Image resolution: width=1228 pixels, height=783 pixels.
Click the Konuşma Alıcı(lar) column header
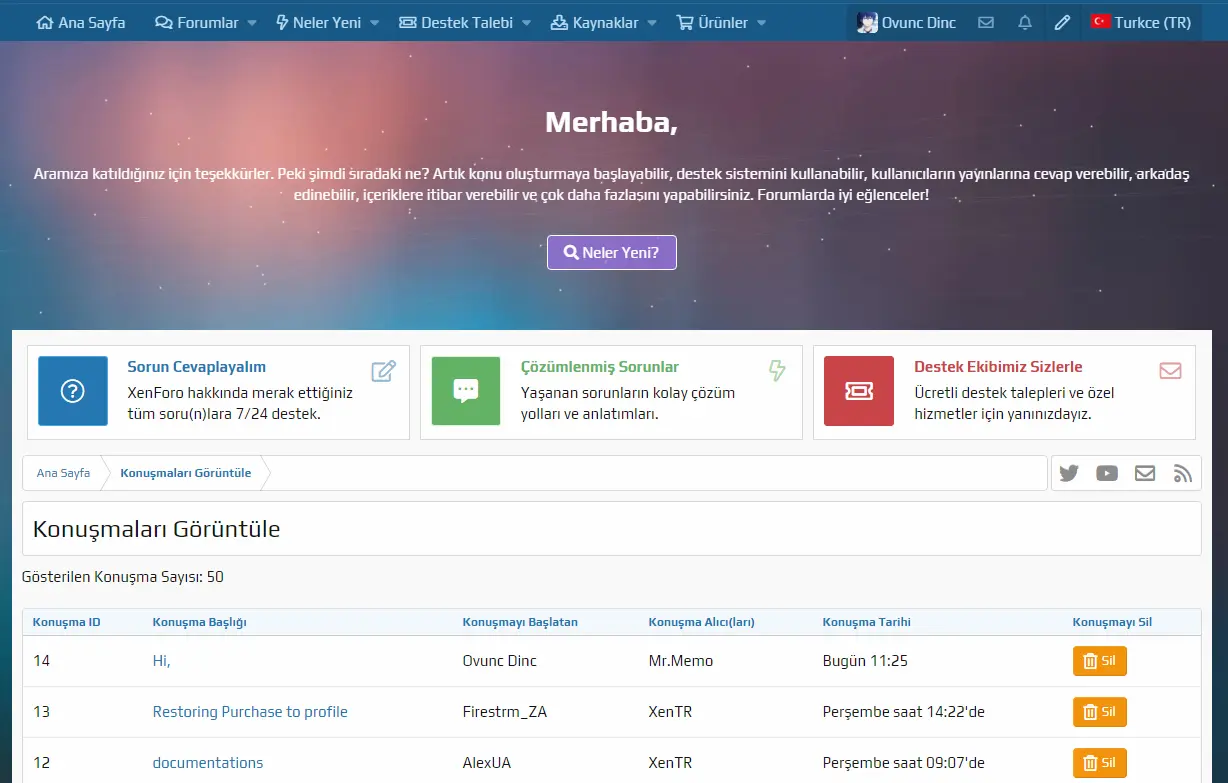[x=701, y=622]
